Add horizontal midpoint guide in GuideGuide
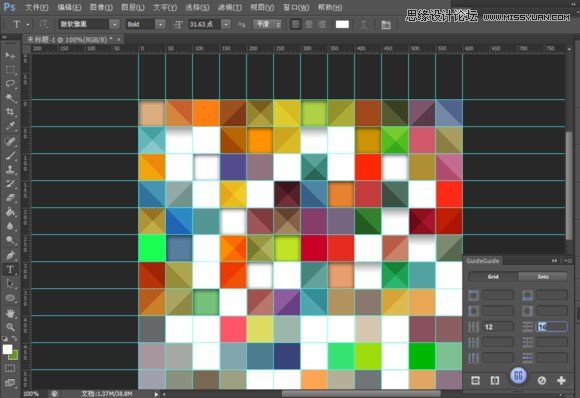The height and width of the screenshot is (398, 580). click(x=475, y=381)
